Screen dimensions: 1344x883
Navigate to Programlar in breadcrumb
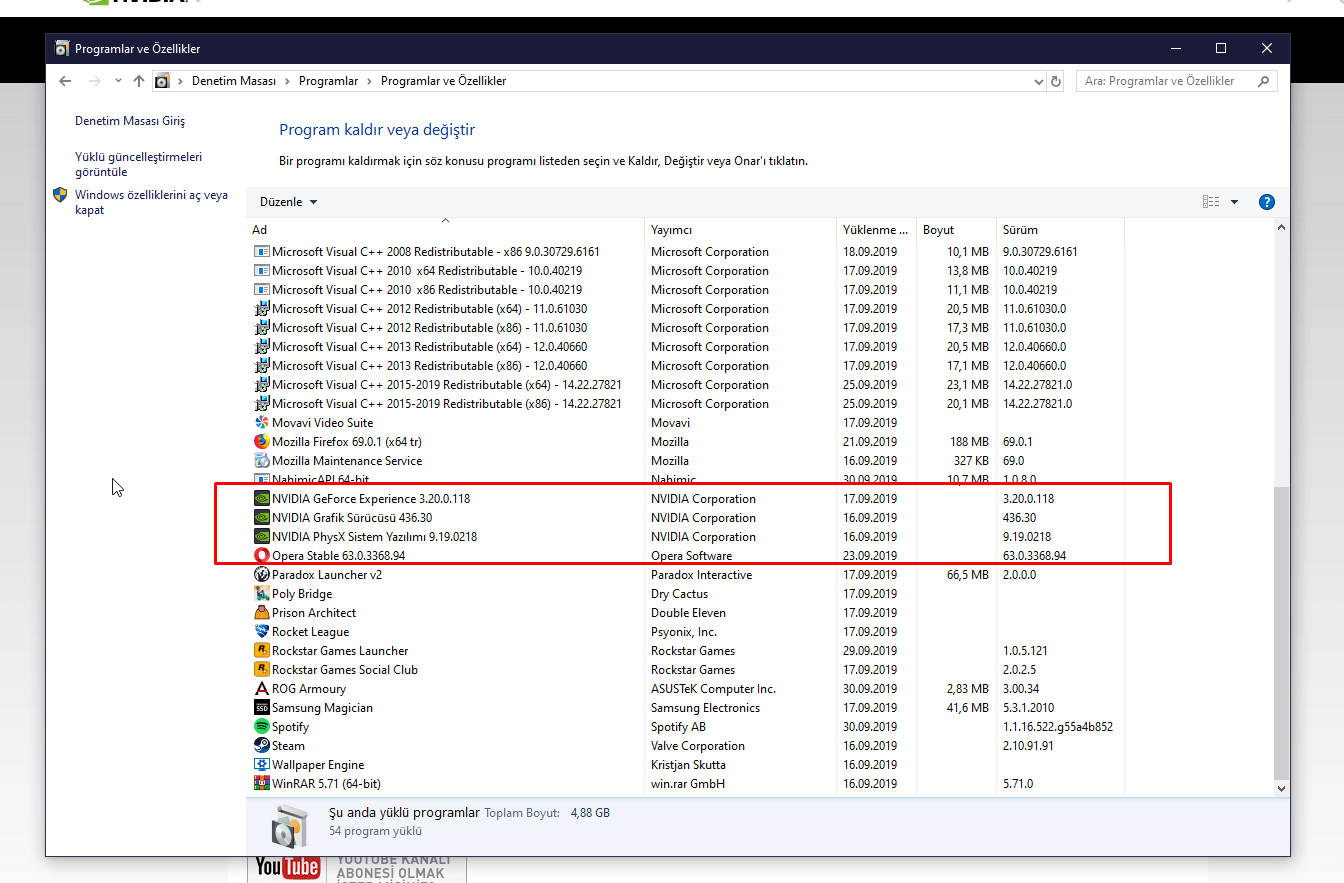(328, 81)
